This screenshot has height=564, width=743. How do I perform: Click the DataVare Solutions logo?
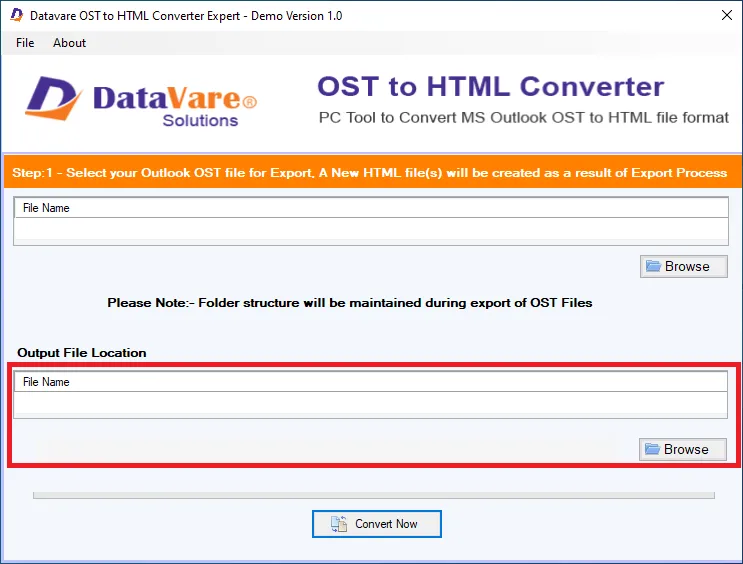pyautogui.click(x=141, y=102)
